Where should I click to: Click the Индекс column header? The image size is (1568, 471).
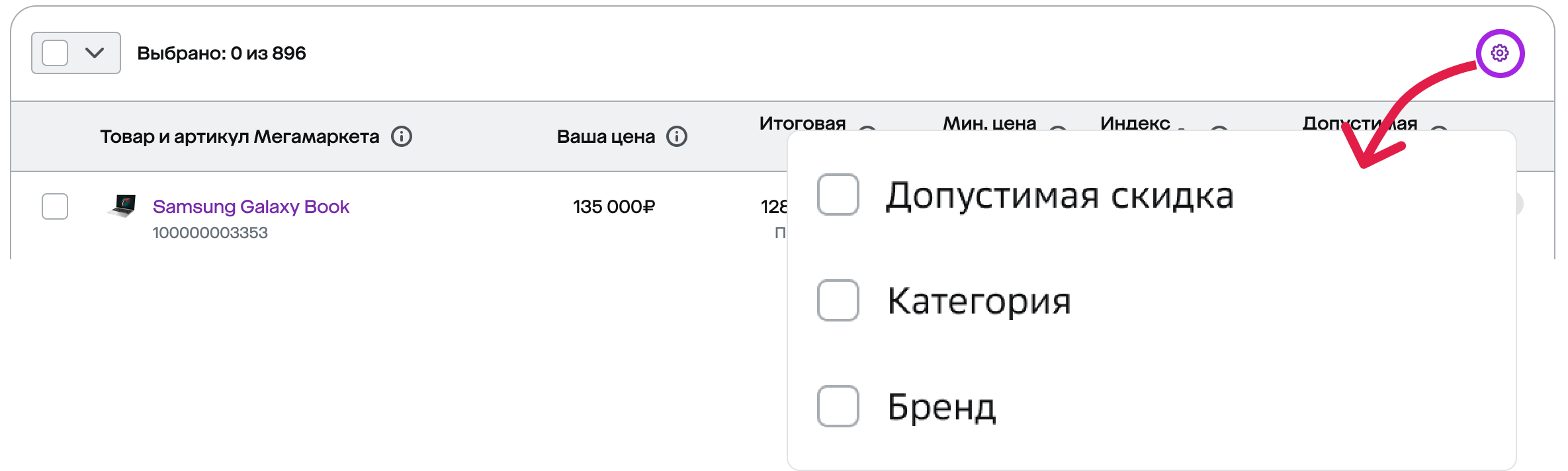(1135, 123)
